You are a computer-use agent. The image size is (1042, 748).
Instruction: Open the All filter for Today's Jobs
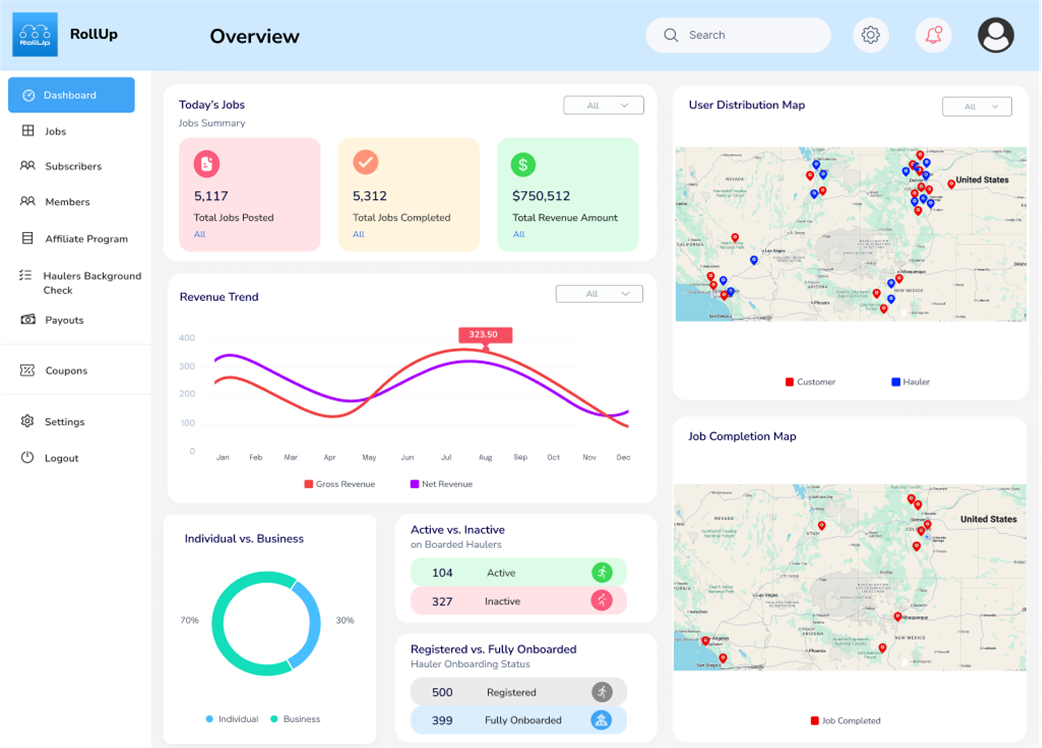[603, 105]
